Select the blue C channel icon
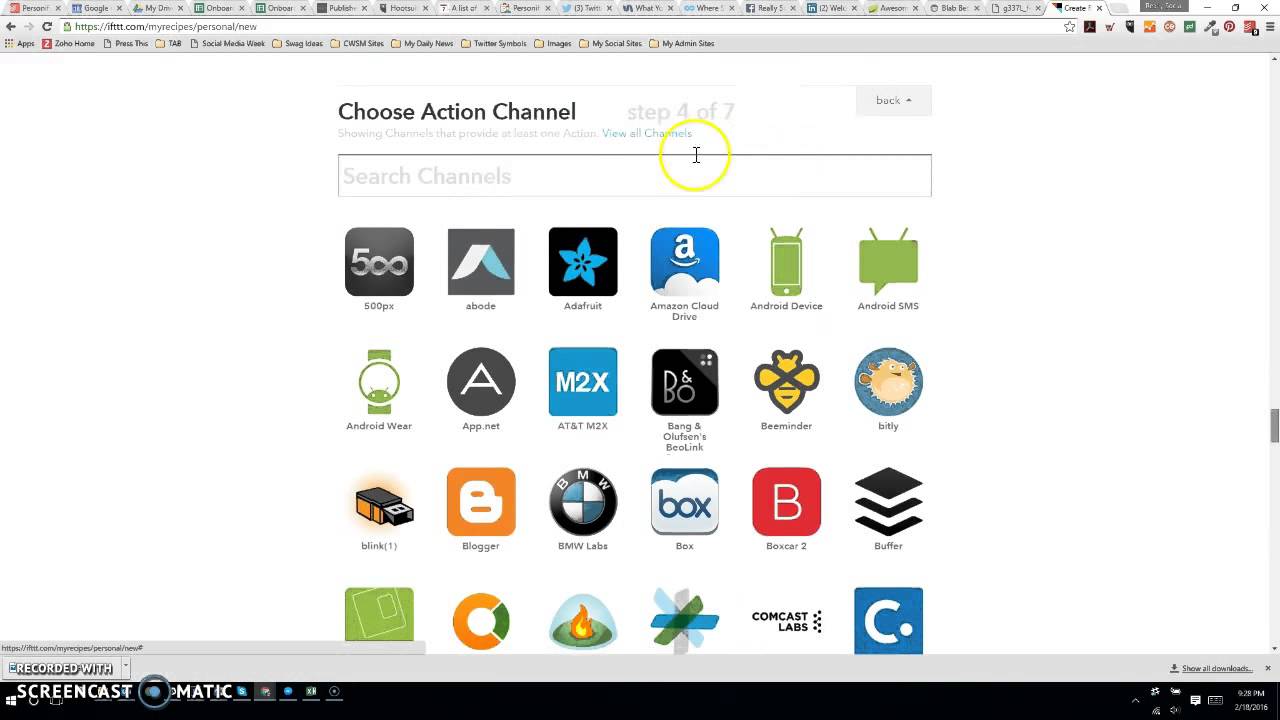This screenshot has width=1280, height=720. [888, 621]
